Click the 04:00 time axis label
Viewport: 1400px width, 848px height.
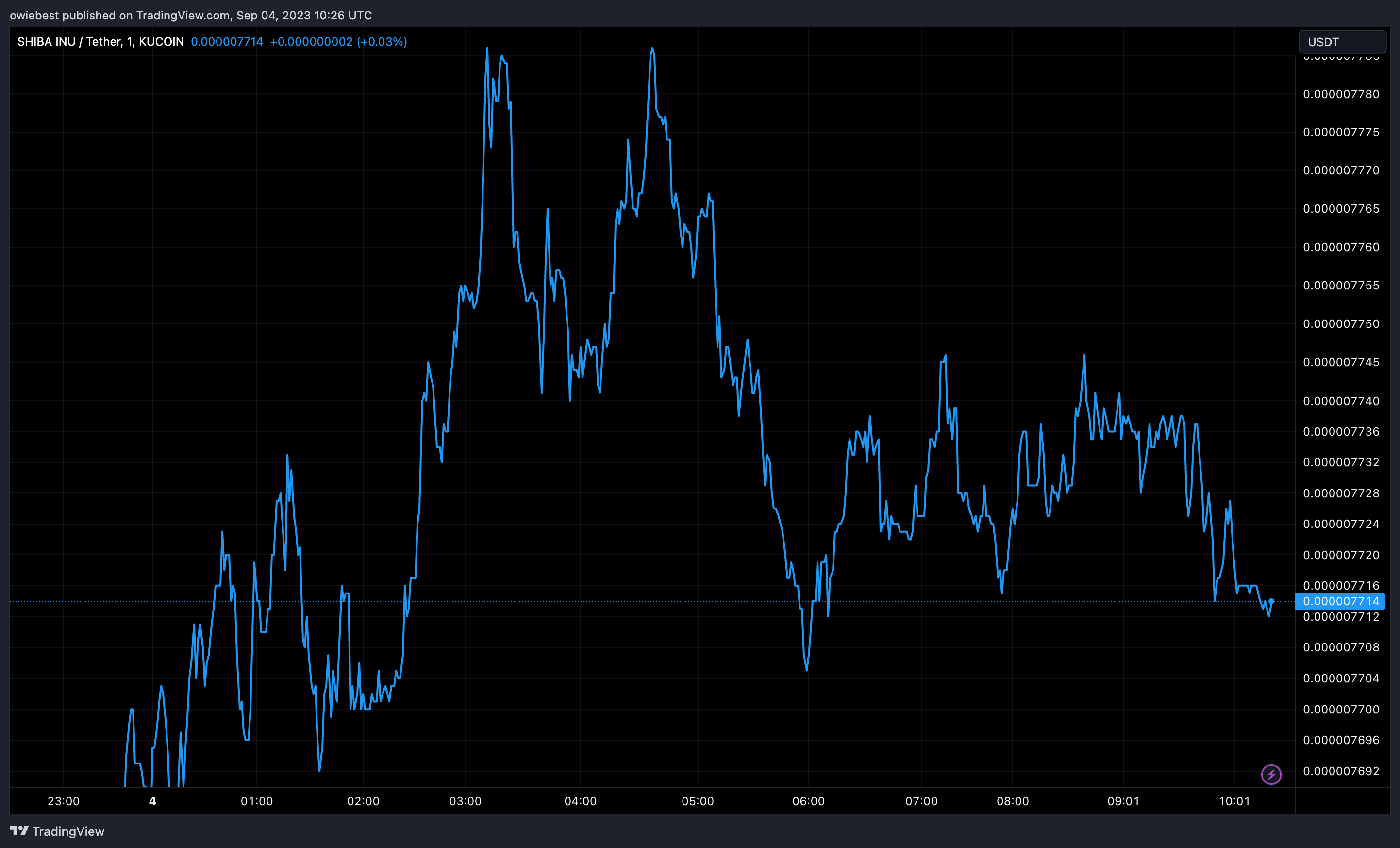(581, 801)
